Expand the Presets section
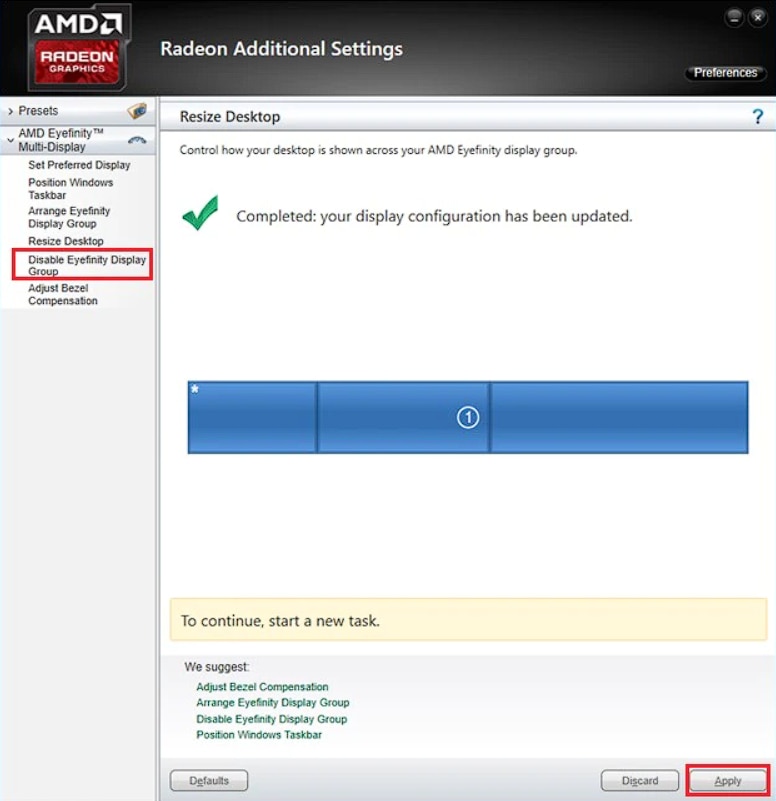This screenshot has width=776, height=801. tap(10, 111)
